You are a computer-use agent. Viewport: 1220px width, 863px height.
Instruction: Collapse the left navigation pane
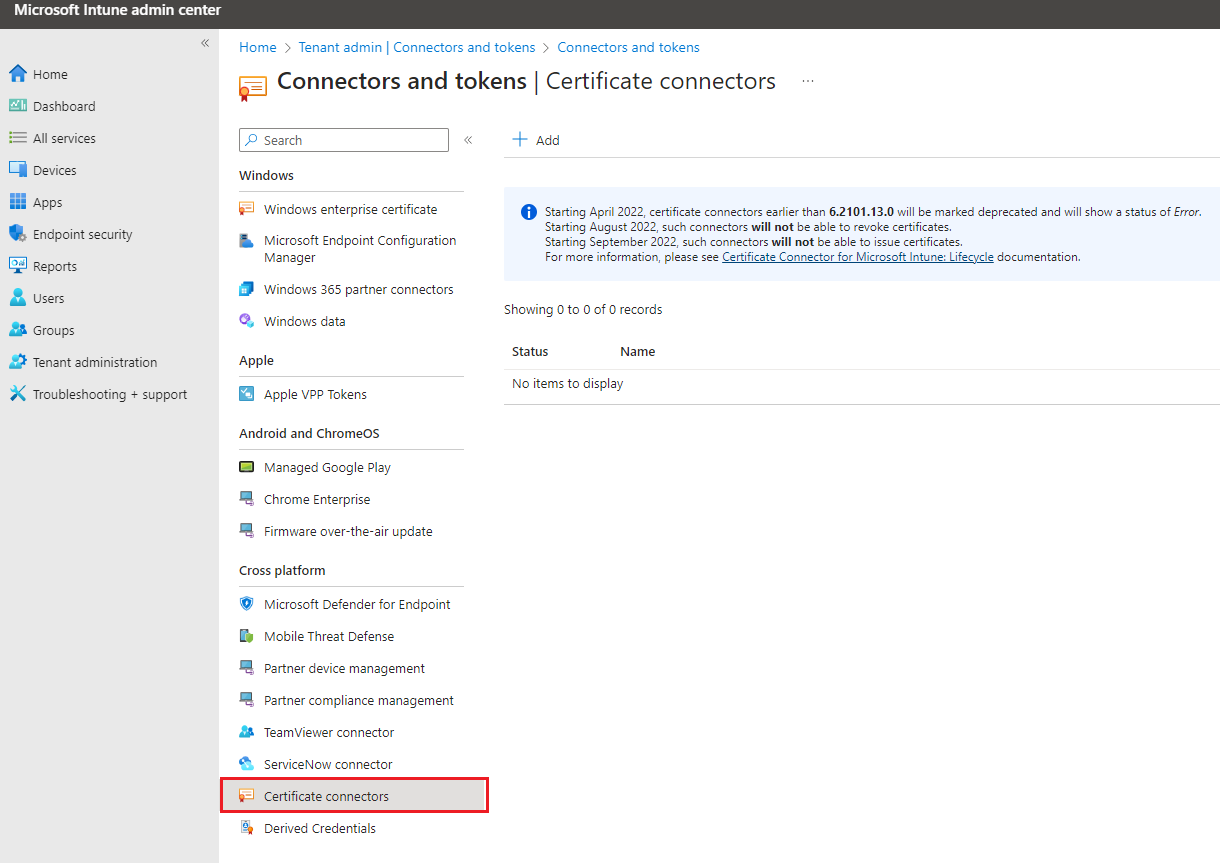pyautogui.click(x=204, y=43)
